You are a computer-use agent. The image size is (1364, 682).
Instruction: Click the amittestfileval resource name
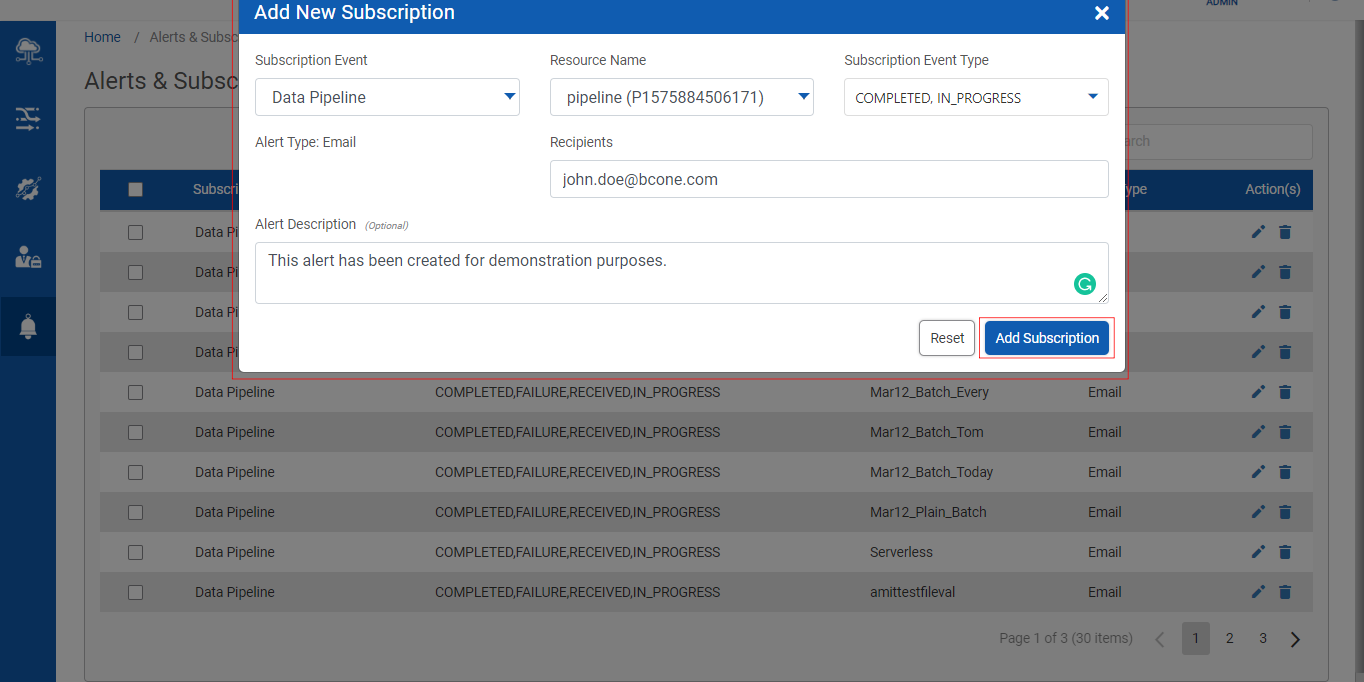(912, 592)
